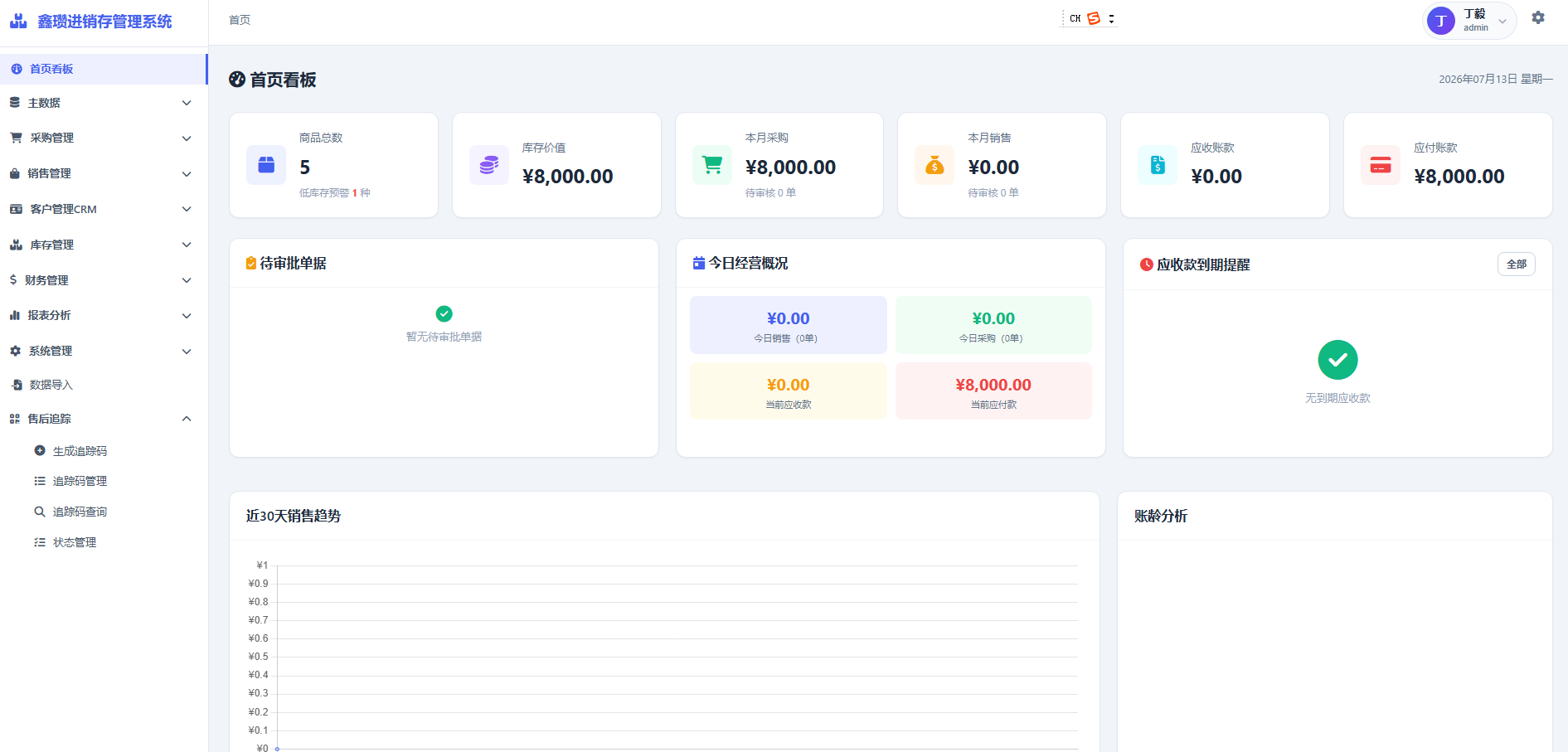Go to 生成追踪码 submenu item

(x=104, y=451)
